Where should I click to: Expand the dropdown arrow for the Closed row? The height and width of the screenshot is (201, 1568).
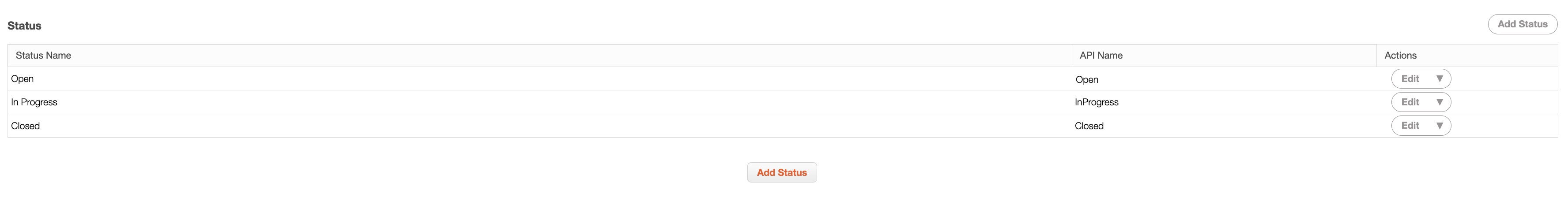click(x=1440, y=126)
